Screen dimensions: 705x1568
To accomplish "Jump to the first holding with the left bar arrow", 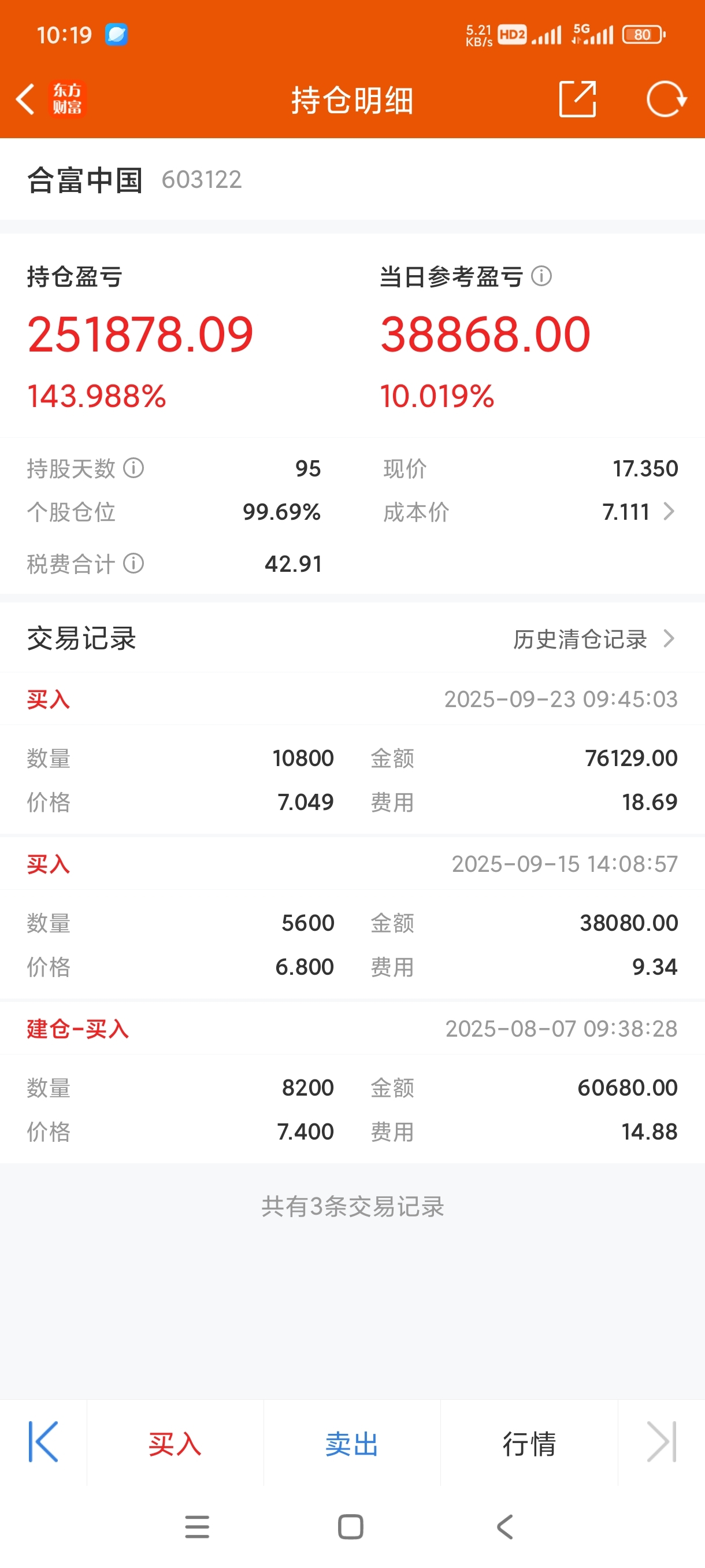I will point(43,1442).
